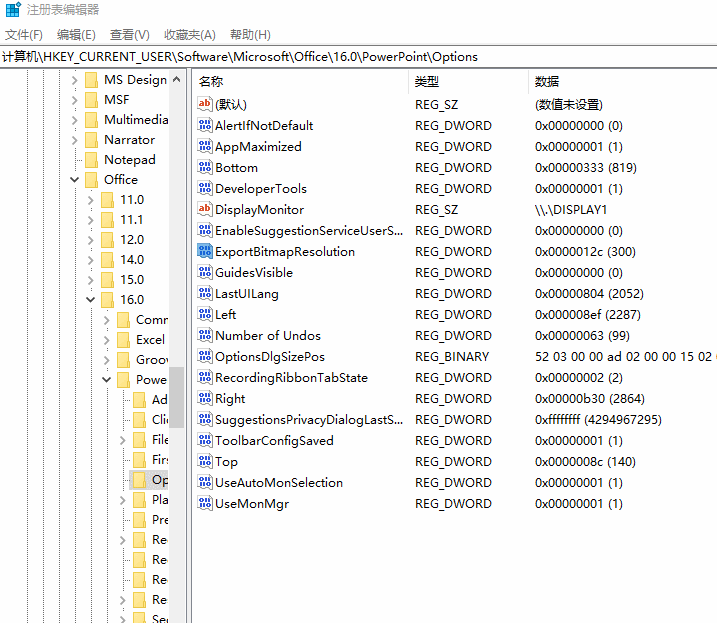Open the 编辑(E) menu
Viewport: 717px width, 623px height.
pos(76,35)
